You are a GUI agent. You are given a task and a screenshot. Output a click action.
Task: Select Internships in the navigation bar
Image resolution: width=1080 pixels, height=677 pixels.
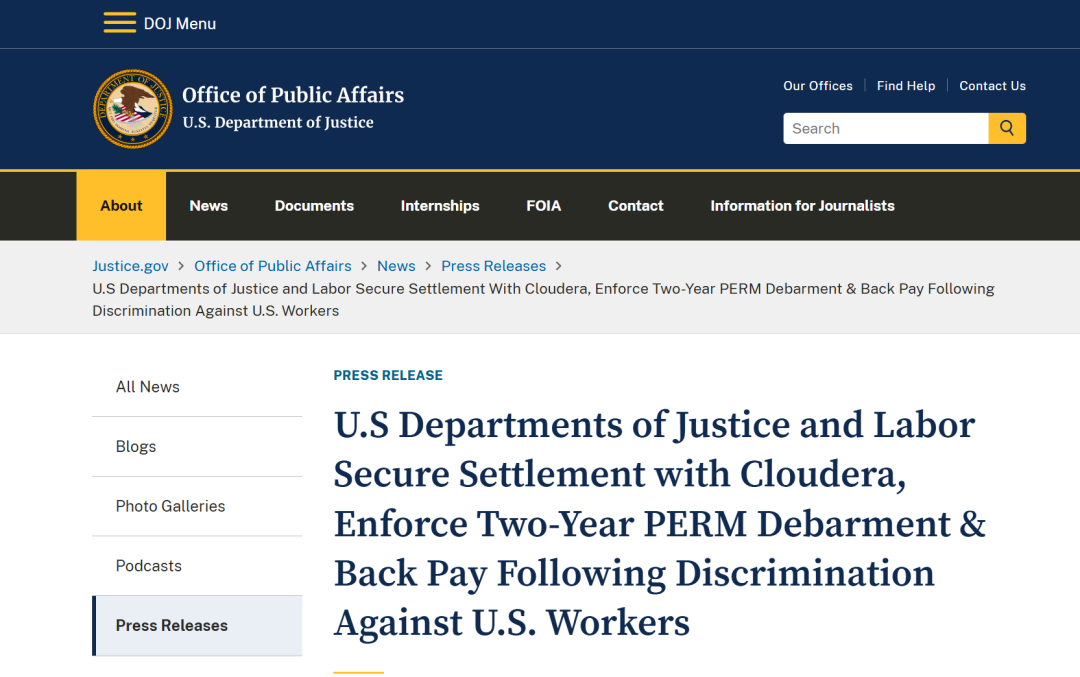click(440, 206)
